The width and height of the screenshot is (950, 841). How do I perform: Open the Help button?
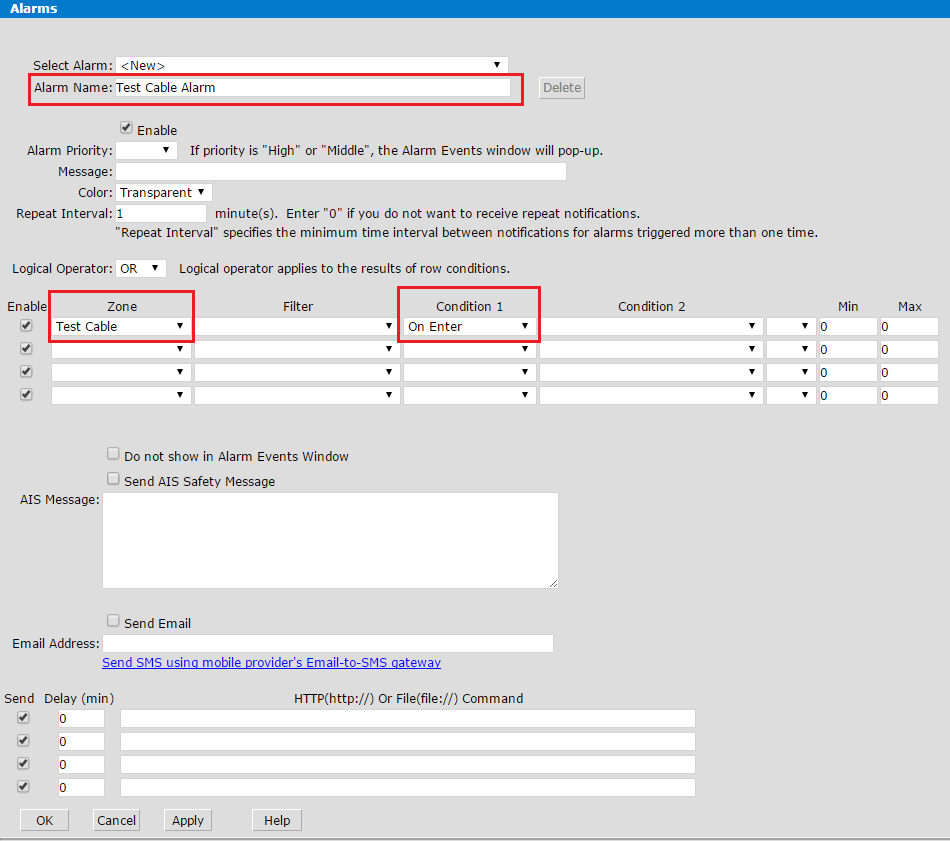pyautogui.click(x=277, y=821)
